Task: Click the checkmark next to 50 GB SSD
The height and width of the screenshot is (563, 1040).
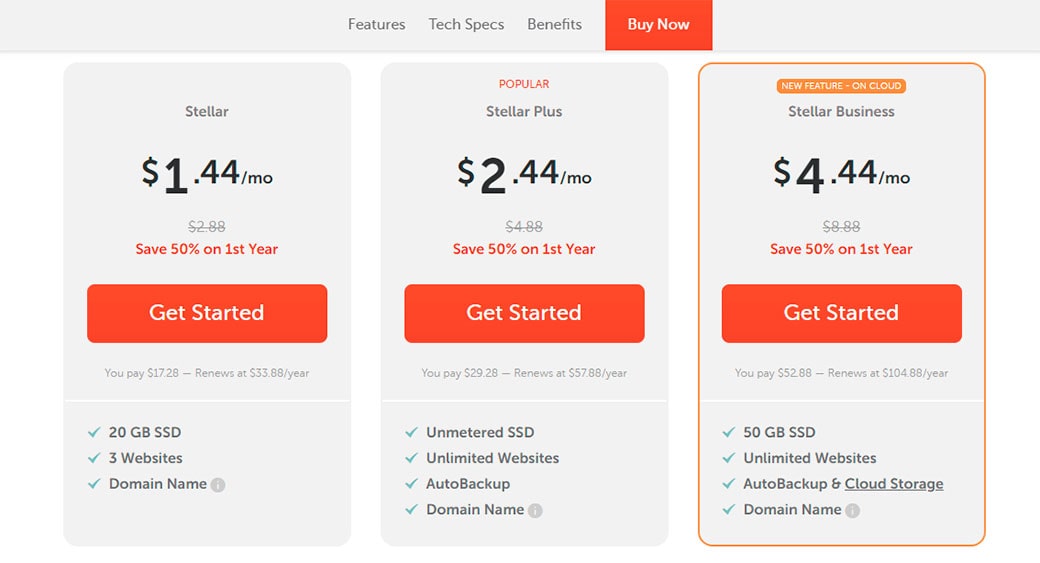Action: coord(728,433)
